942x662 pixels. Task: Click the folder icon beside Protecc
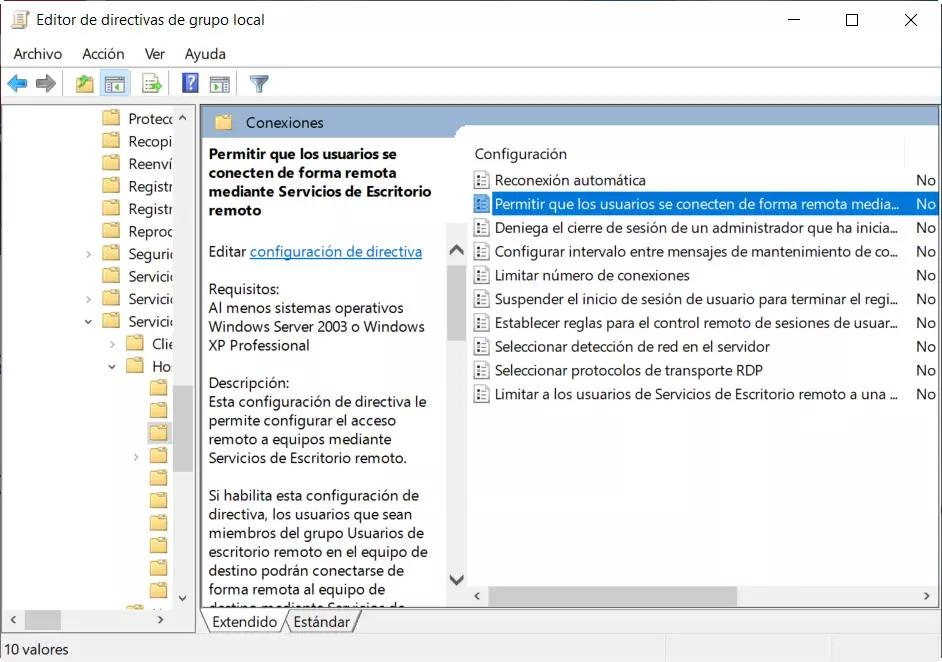tap(111, 118)
